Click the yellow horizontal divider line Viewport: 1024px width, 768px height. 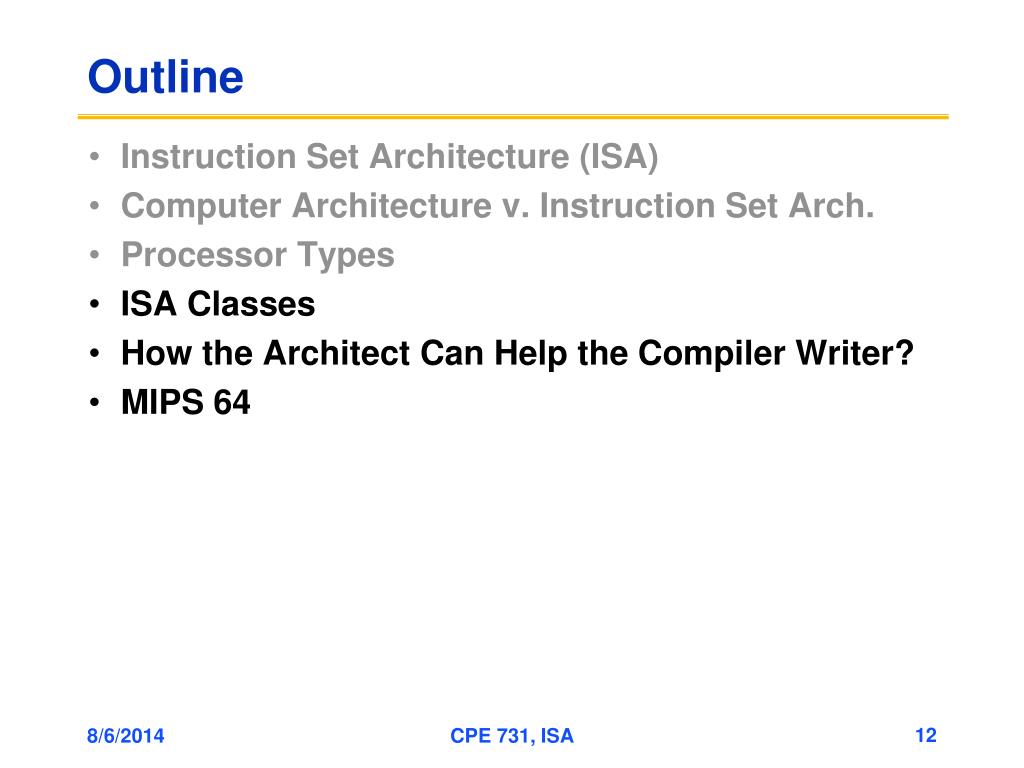pyautogui.click(x=513, y=117)
